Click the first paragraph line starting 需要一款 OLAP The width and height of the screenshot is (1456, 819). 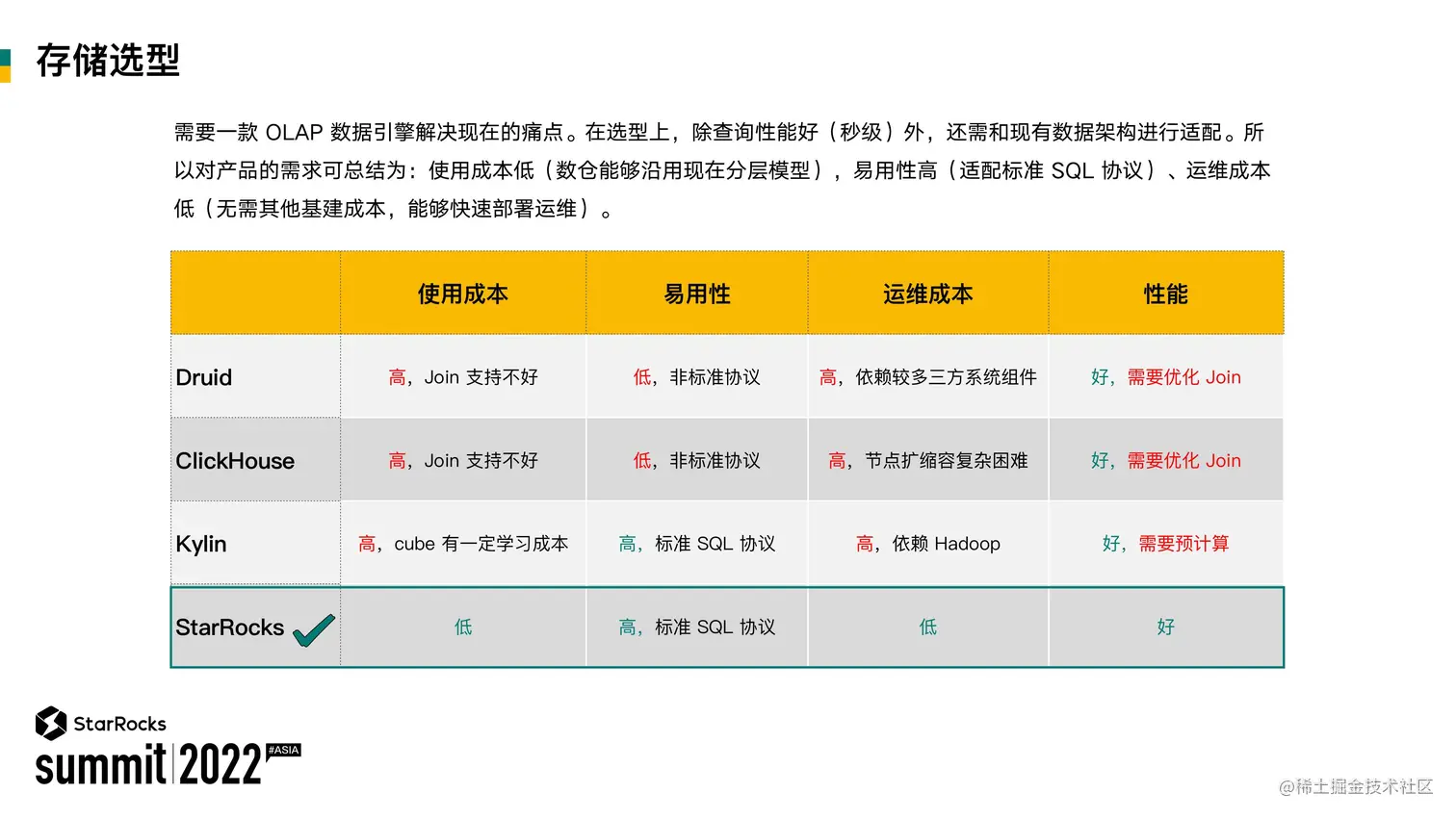[719, 132]
